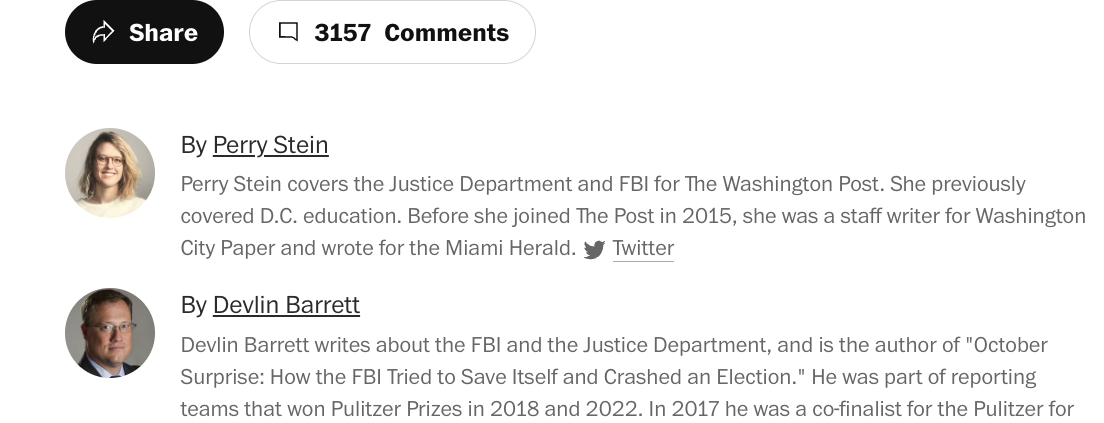Open the 3157 Comments section

click(x=392, y=32)
